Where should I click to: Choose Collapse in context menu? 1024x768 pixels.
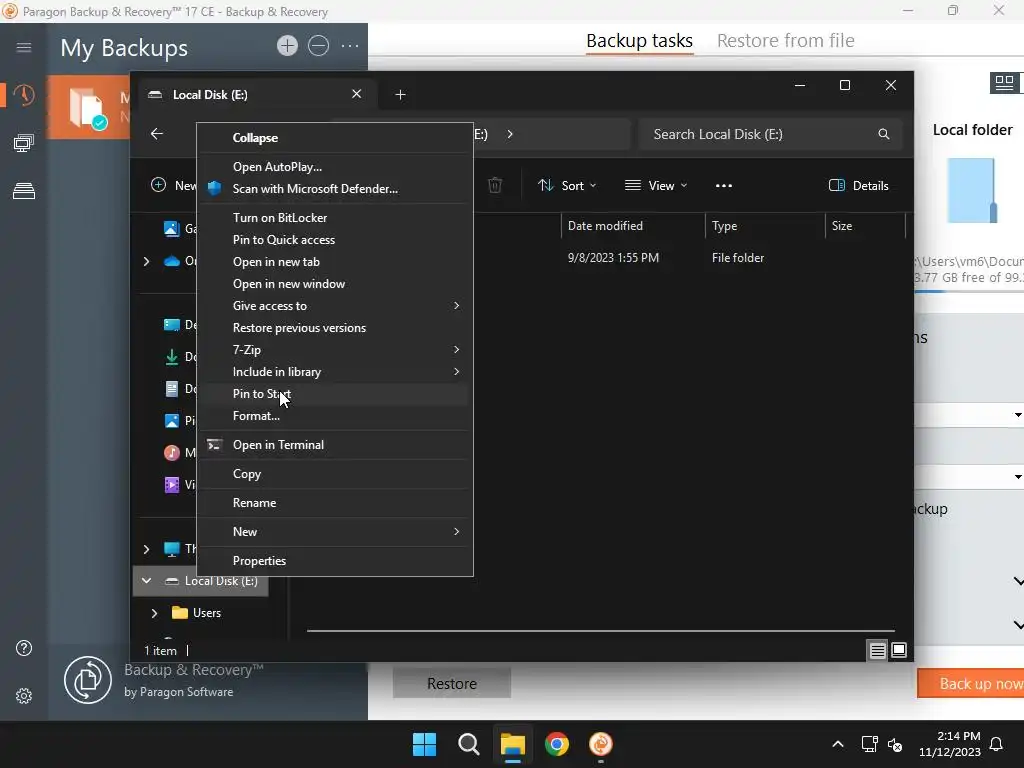(x=335, y=138)
